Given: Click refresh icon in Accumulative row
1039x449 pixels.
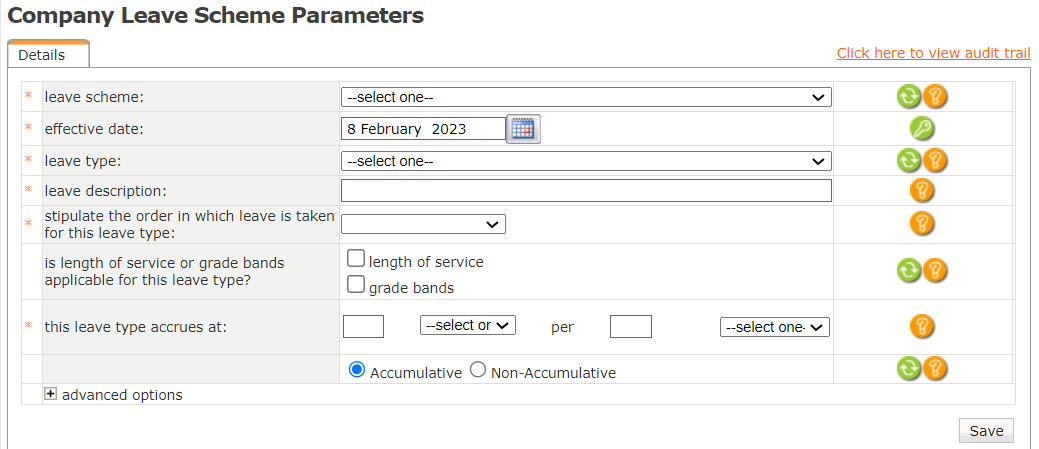Looking at the screenshot, I should (x=908, y=368).
